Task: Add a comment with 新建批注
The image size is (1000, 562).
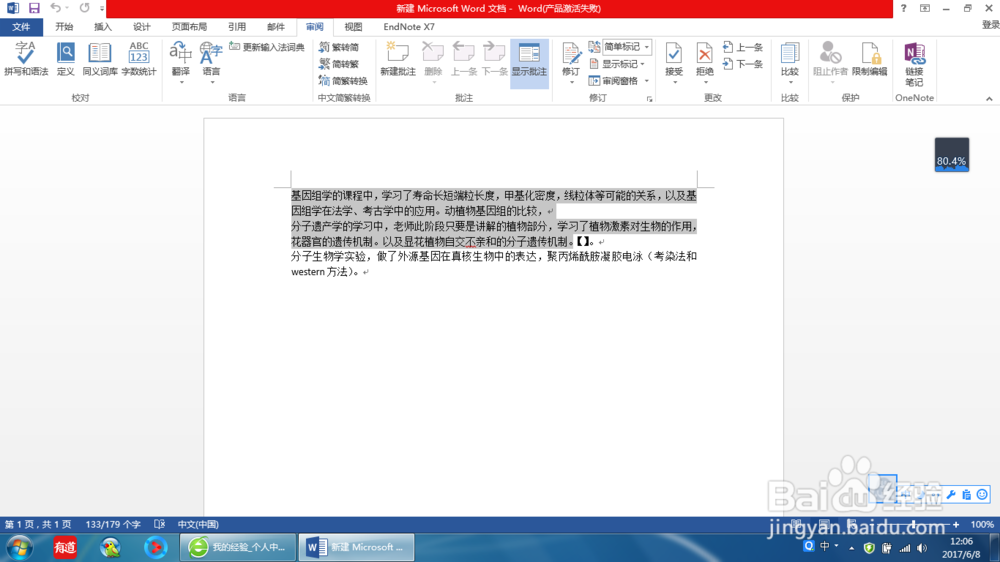Action: [398, 59]
